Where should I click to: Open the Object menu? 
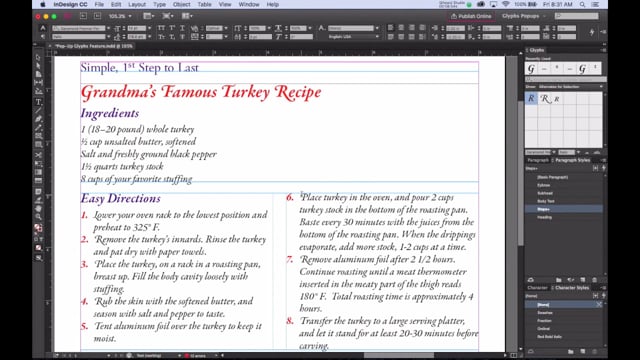[181, 4]
